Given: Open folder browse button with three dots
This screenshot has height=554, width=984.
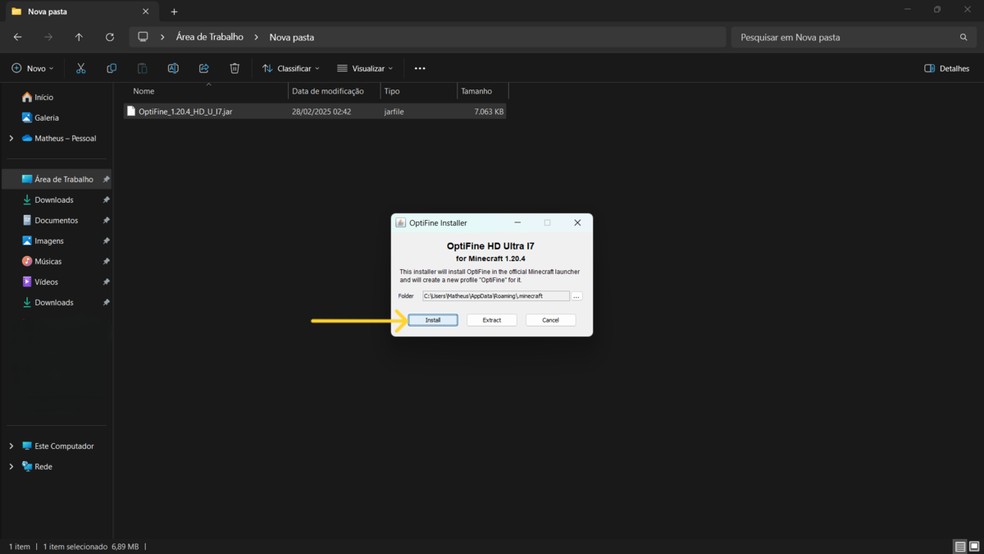Looking at the screenshot, I should [576, 296].
